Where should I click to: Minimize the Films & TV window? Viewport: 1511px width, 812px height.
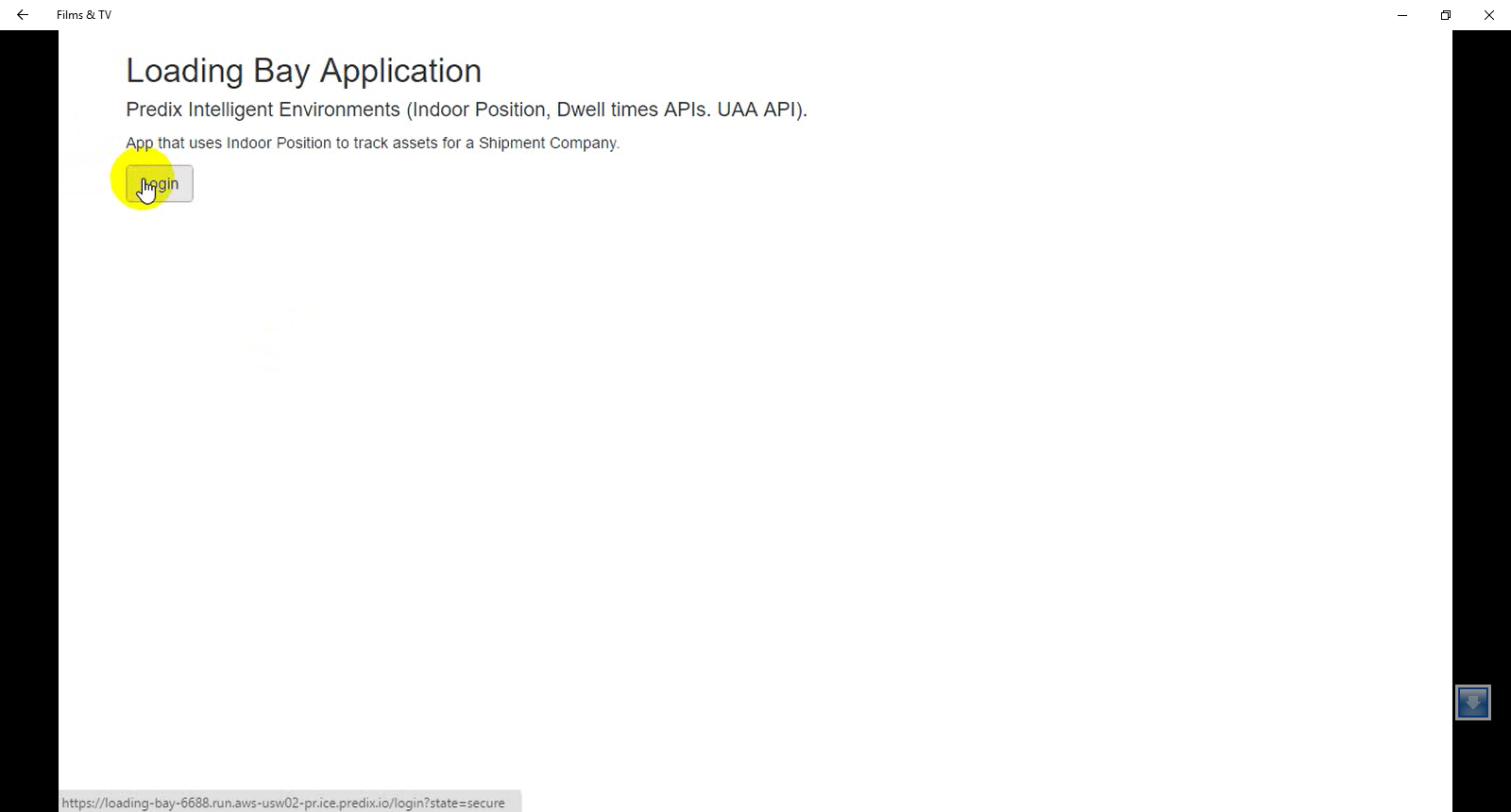[x=1402, y=15]
